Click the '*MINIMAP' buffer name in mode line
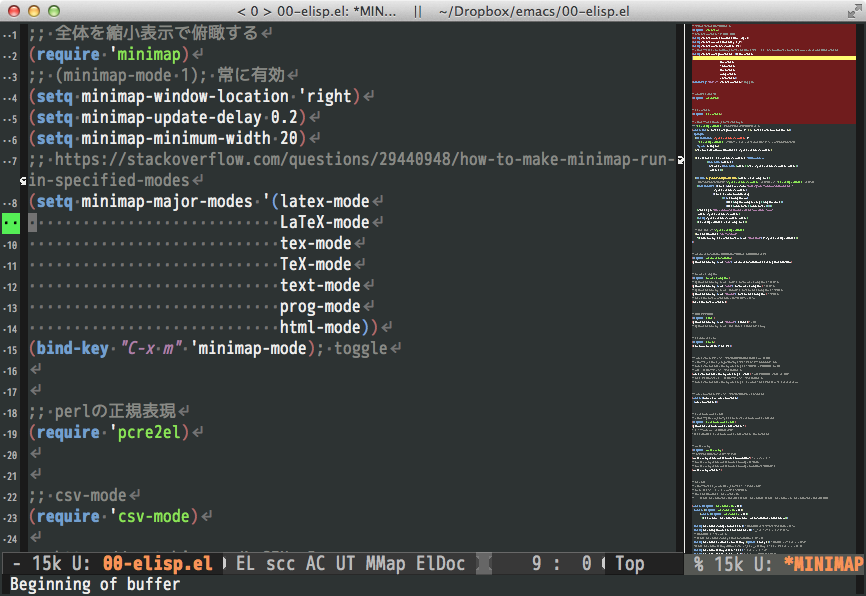866x596 pixels. (823, 563)
